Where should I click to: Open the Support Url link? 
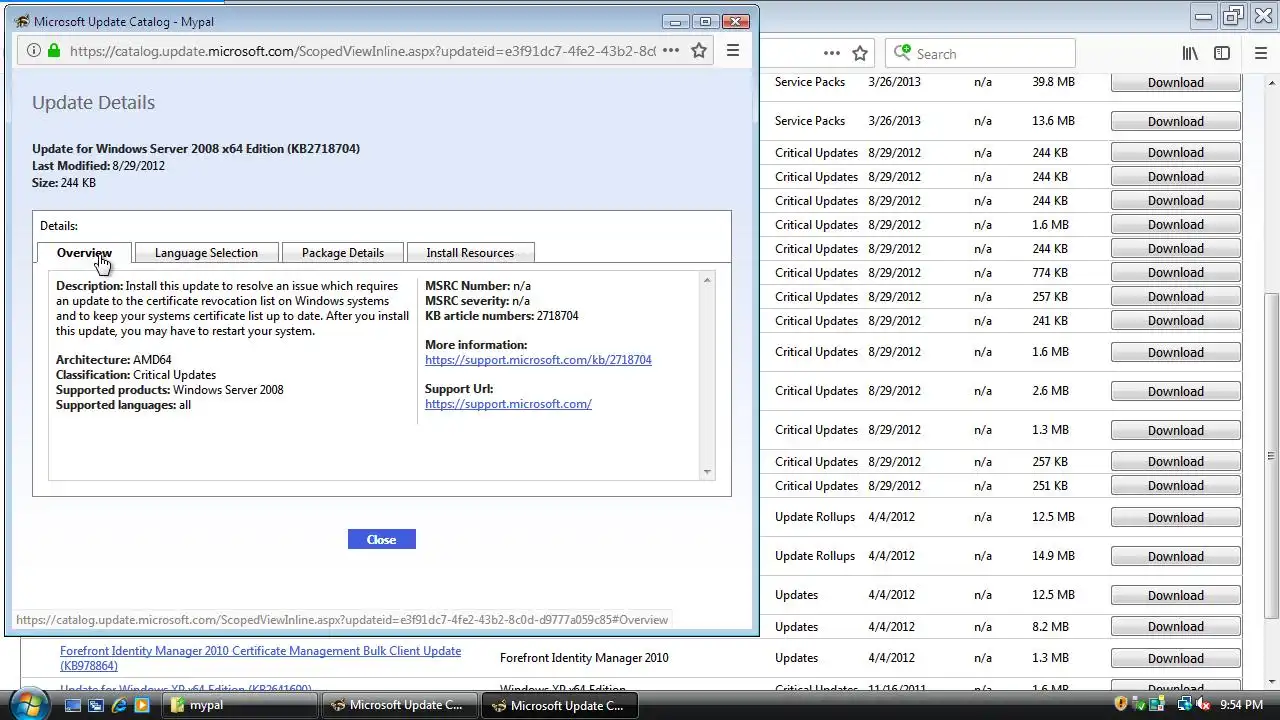tap(508, 404)
